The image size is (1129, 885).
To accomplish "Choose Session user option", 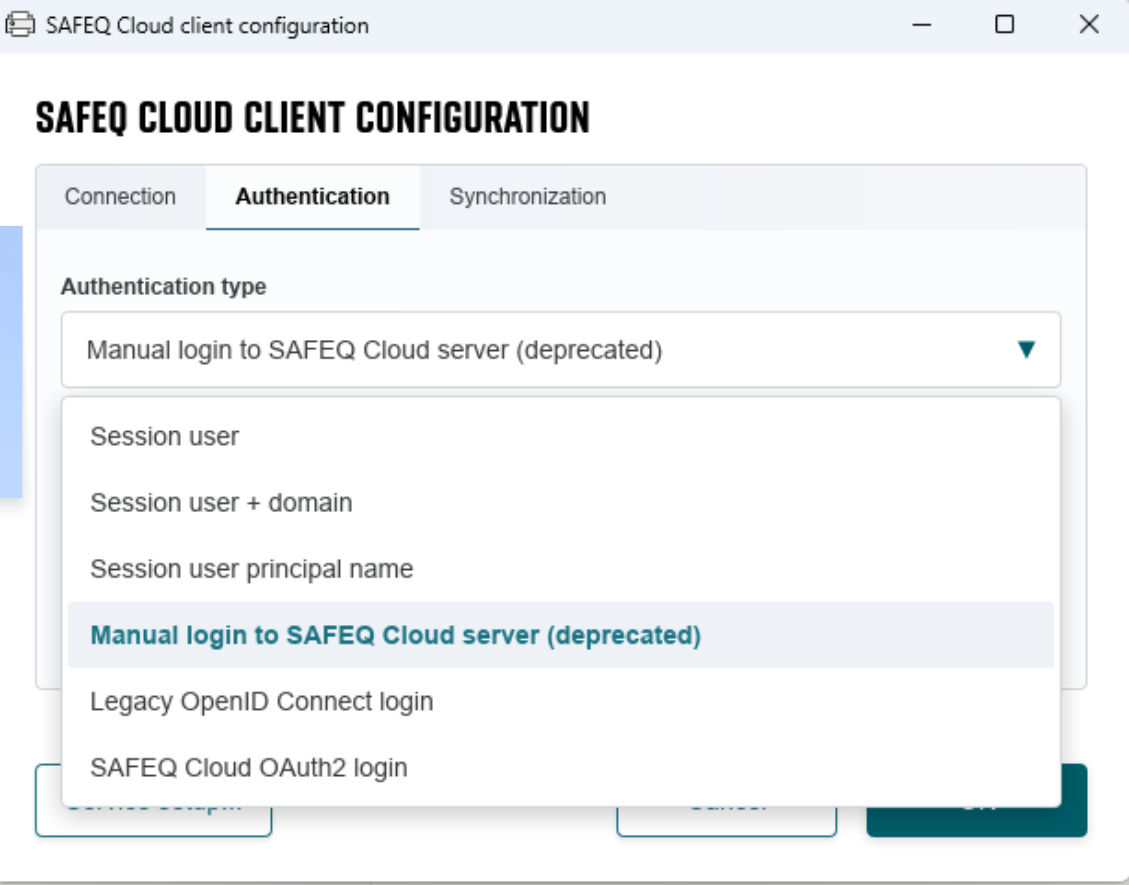I will click(x=561, y=436).
